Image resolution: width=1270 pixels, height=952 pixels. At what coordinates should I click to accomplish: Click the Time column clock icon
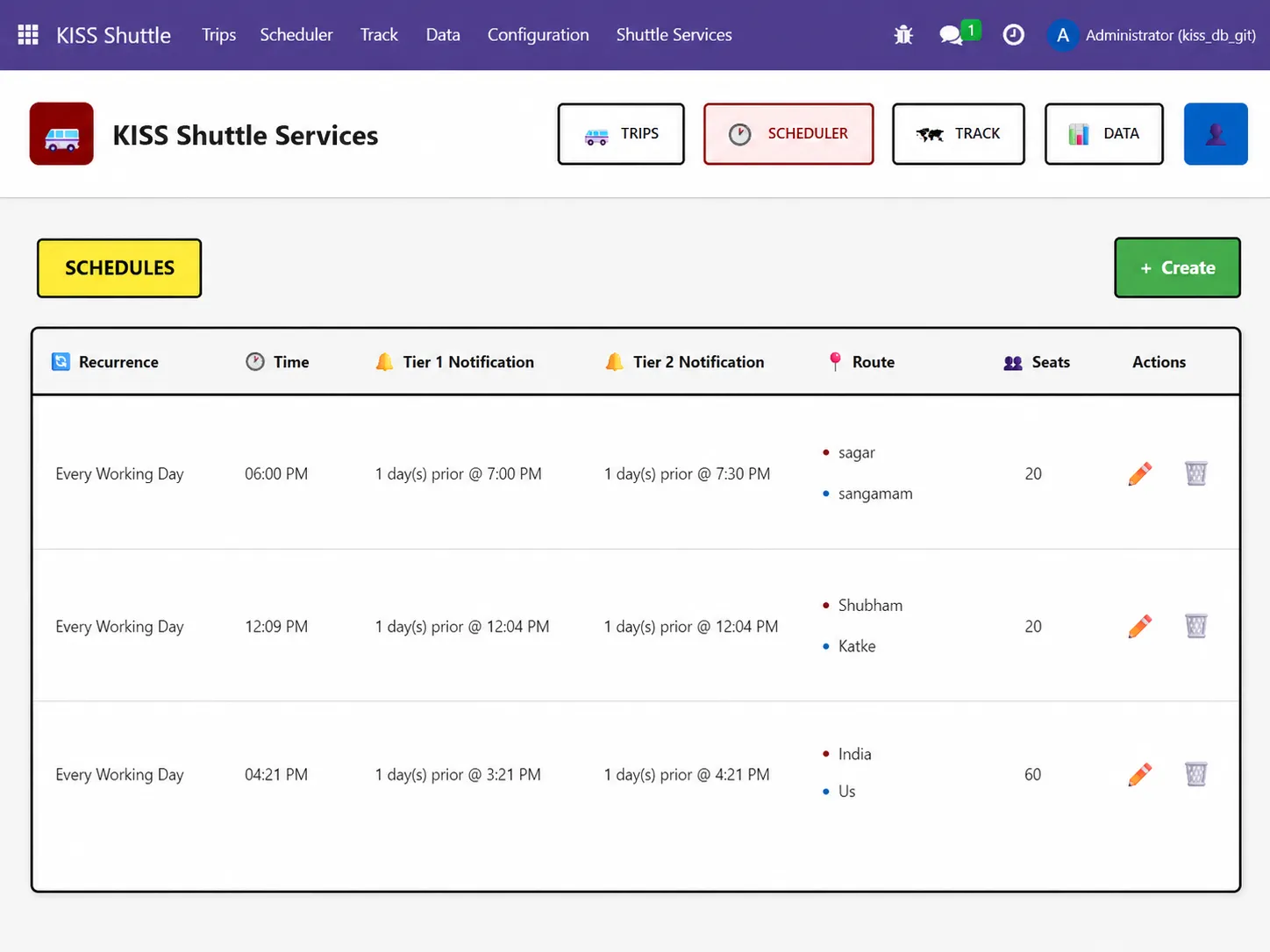tap(255, 361)
